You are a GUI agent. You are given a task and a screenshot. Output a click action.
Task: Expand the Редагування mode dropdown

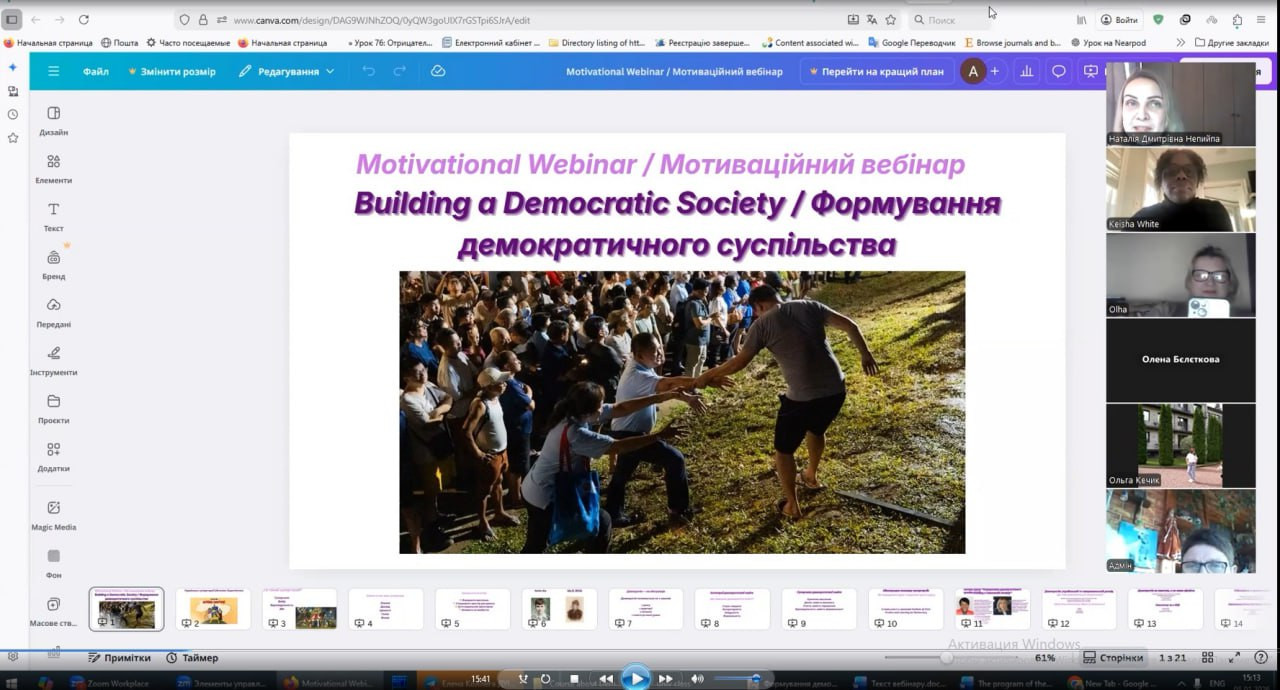click(x=287, y=71)
